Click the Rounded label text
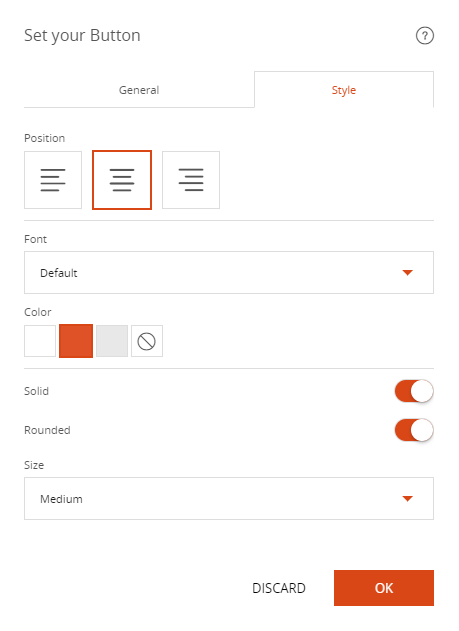This screenshot has height=631, width=459. (x=47, y=430)
